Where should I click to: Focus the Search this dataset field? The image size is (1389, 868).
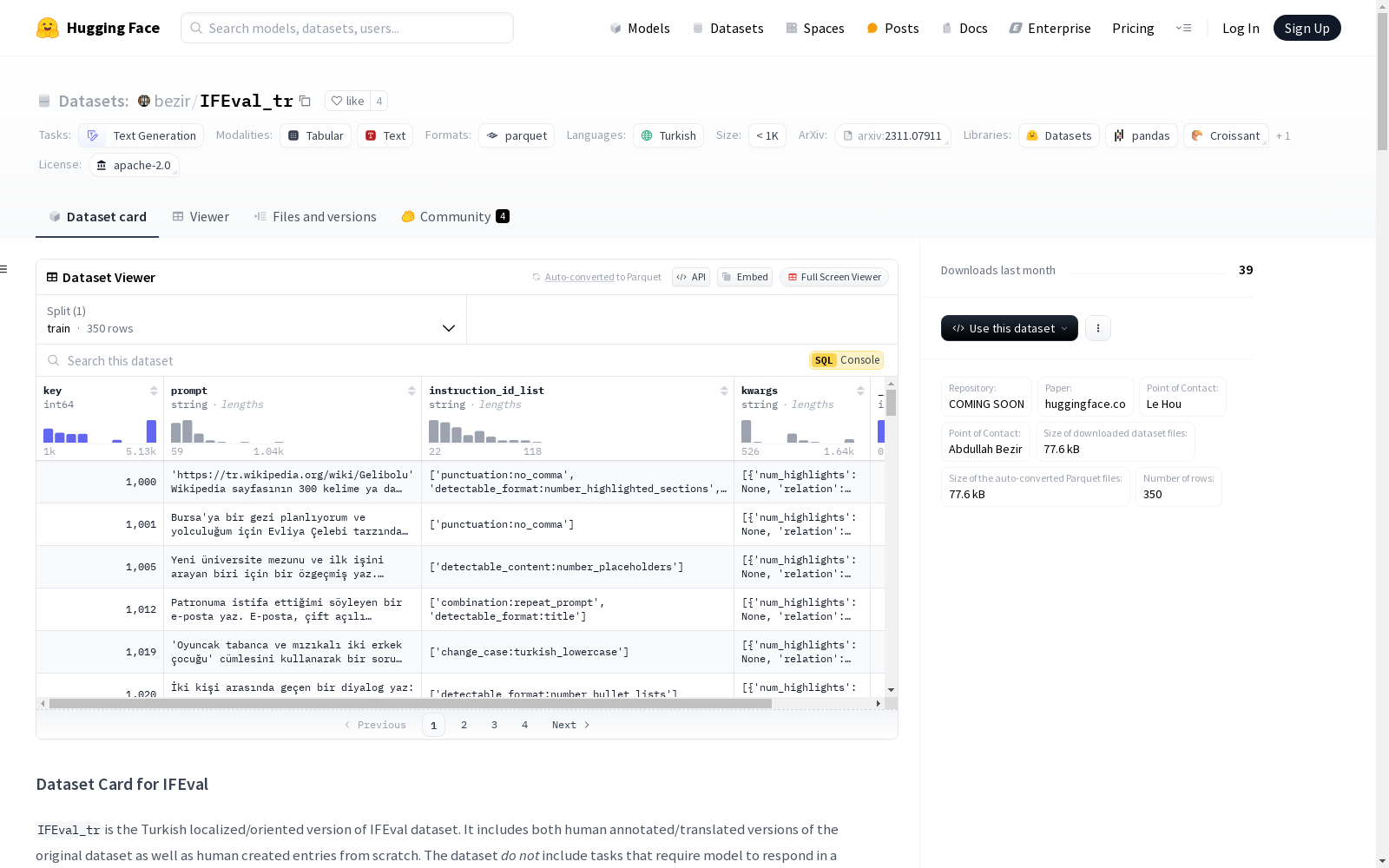pyautogui.click(x=425, y=360)
